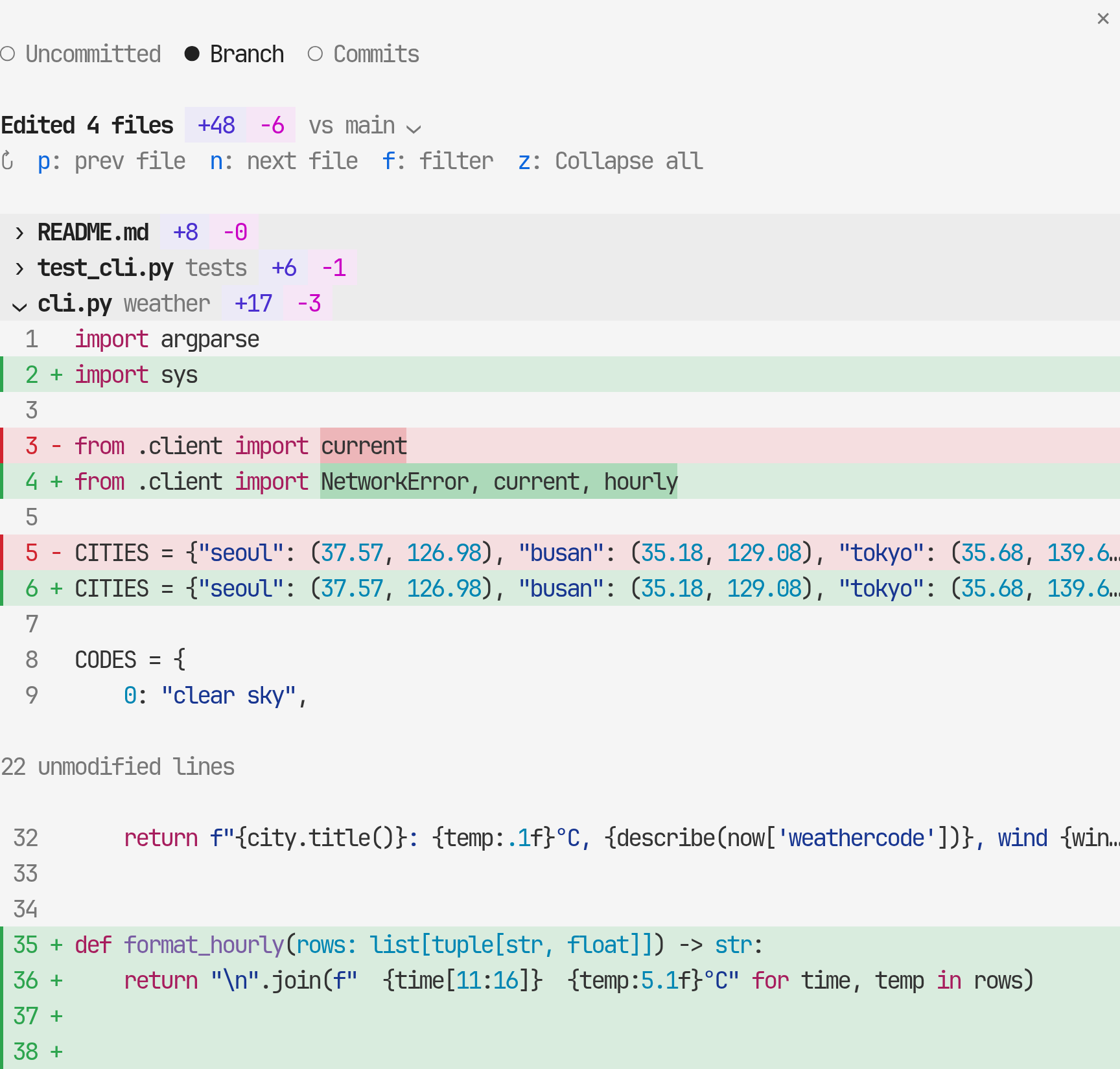This screenshot has width=1120, height=1069.
Task: Click line 32 return f-string statement
Action: click(x=560, y=838)
